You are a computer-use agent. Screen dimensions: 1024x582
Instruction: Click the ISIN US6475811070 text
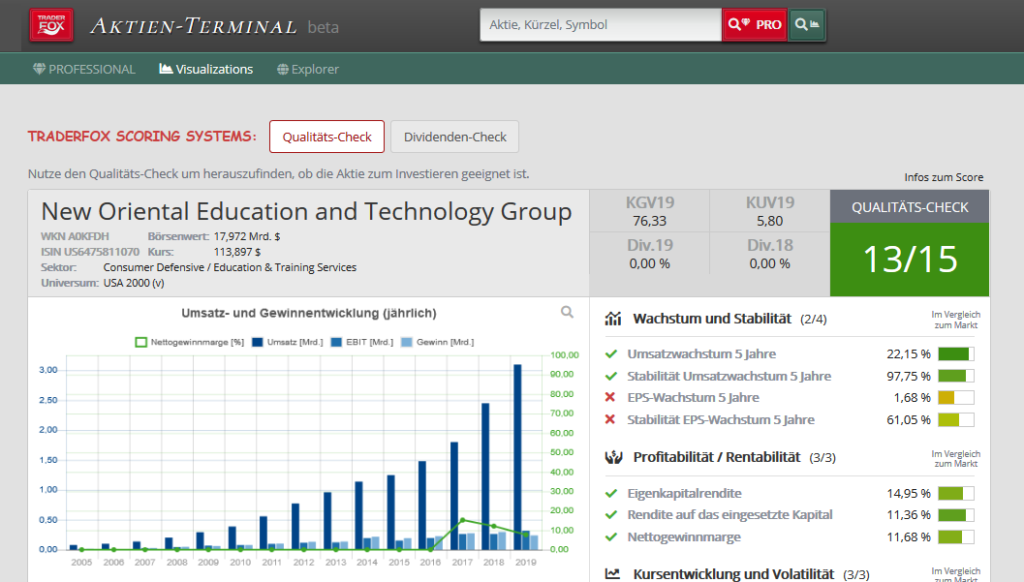pos(90,252)
